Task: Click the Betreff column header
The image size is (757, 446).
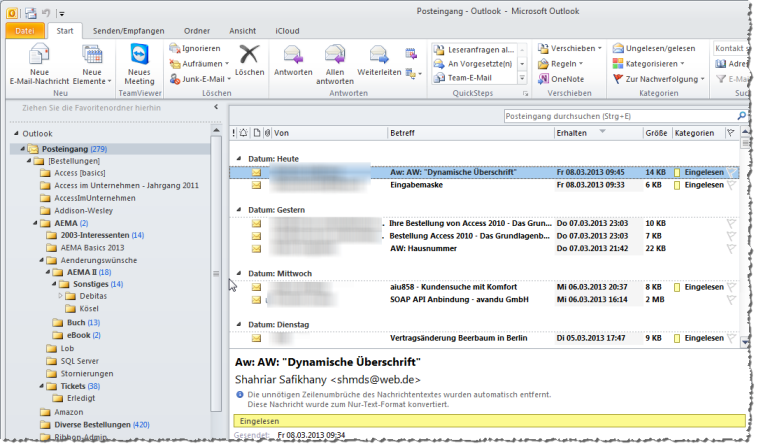Action: (403, 132)
